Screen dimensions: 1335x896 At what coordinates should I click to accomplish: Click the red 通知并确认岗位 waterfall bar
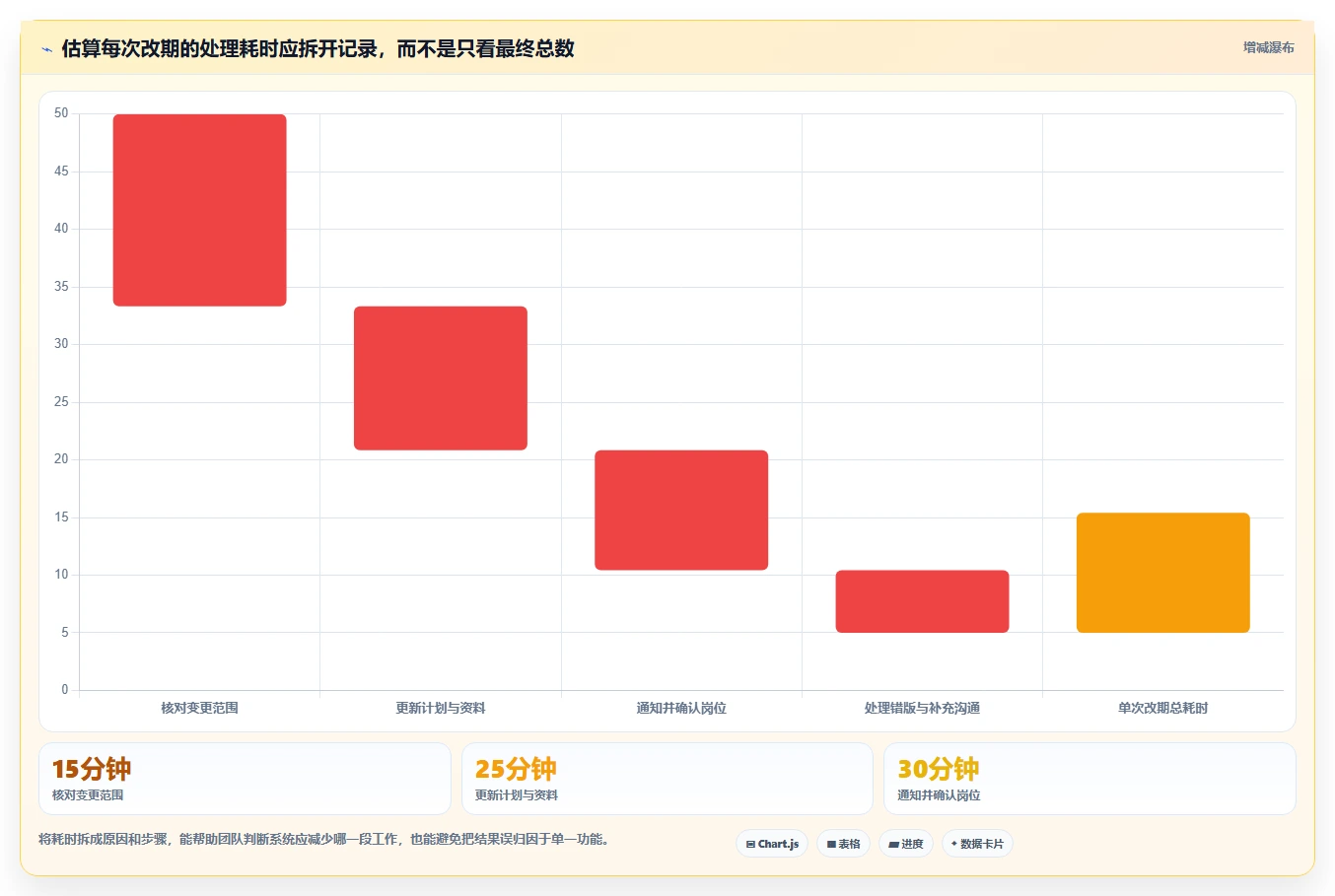(681, 511)
